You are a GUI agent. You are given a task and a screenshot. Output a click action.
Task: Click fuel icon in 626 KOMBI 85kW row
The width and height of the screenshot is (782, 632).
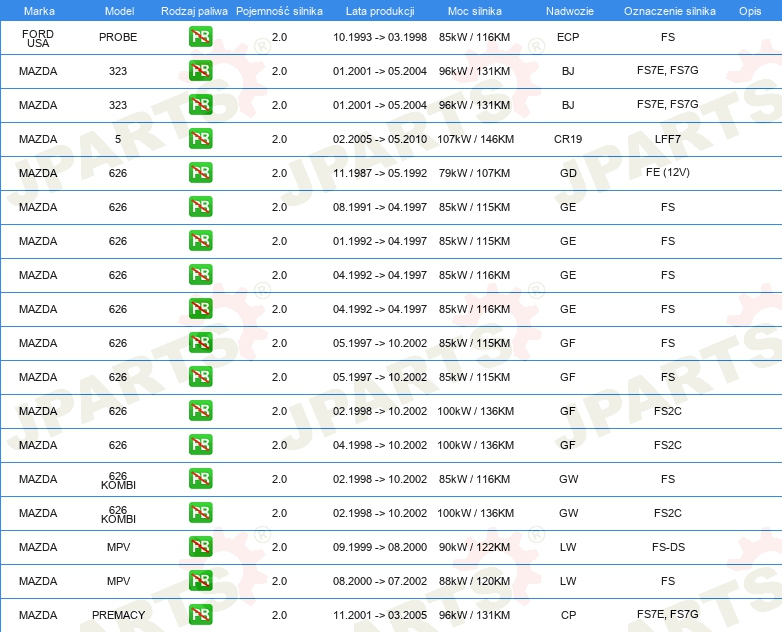coord(200,478)
